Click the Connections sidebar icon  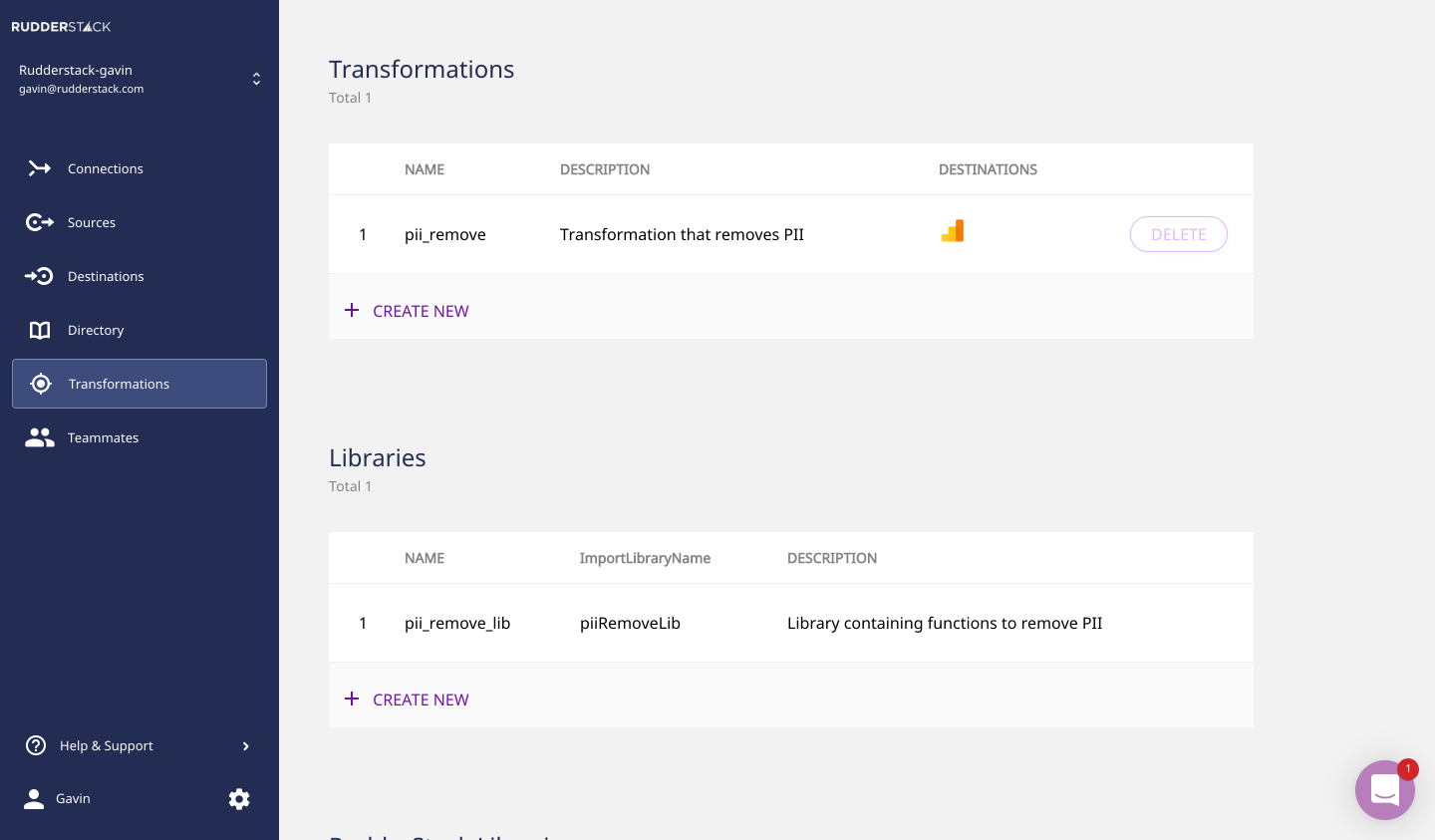coord(40,168)
